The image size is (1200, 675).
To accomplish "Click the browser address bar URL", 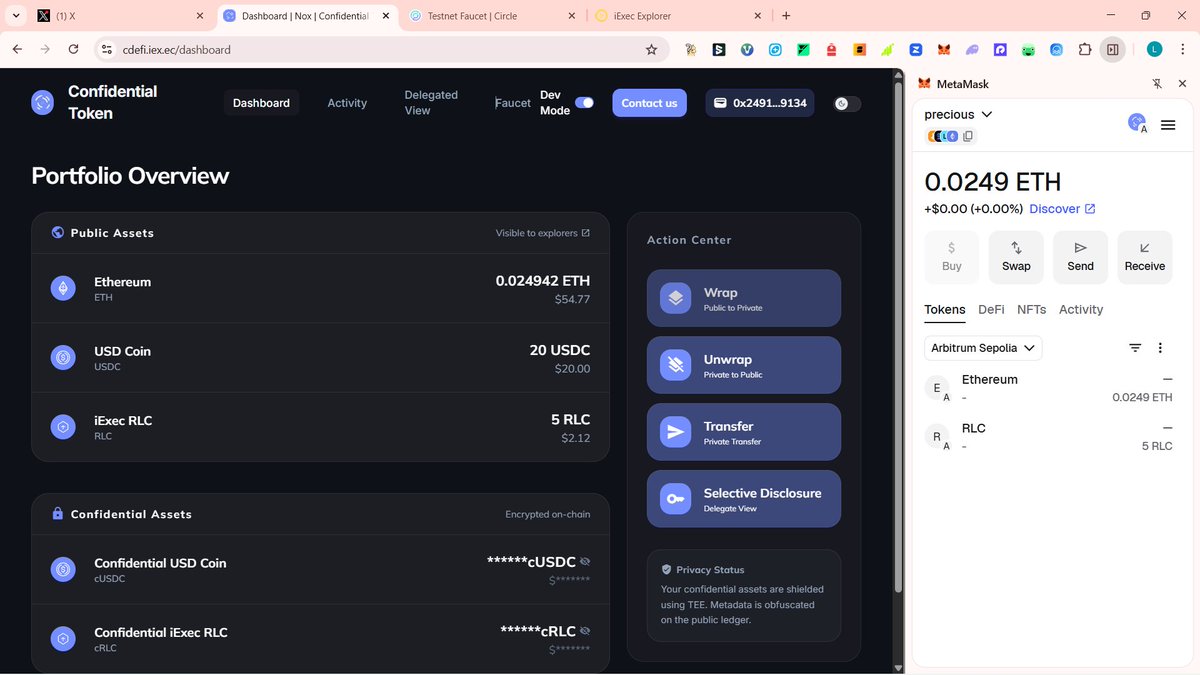I will [177, 49].
